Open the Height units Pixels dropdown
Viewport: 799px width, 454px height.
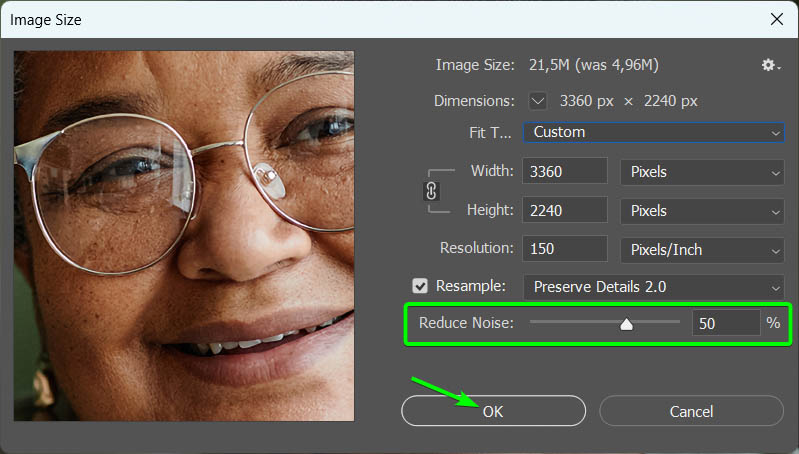coord(702,211)
